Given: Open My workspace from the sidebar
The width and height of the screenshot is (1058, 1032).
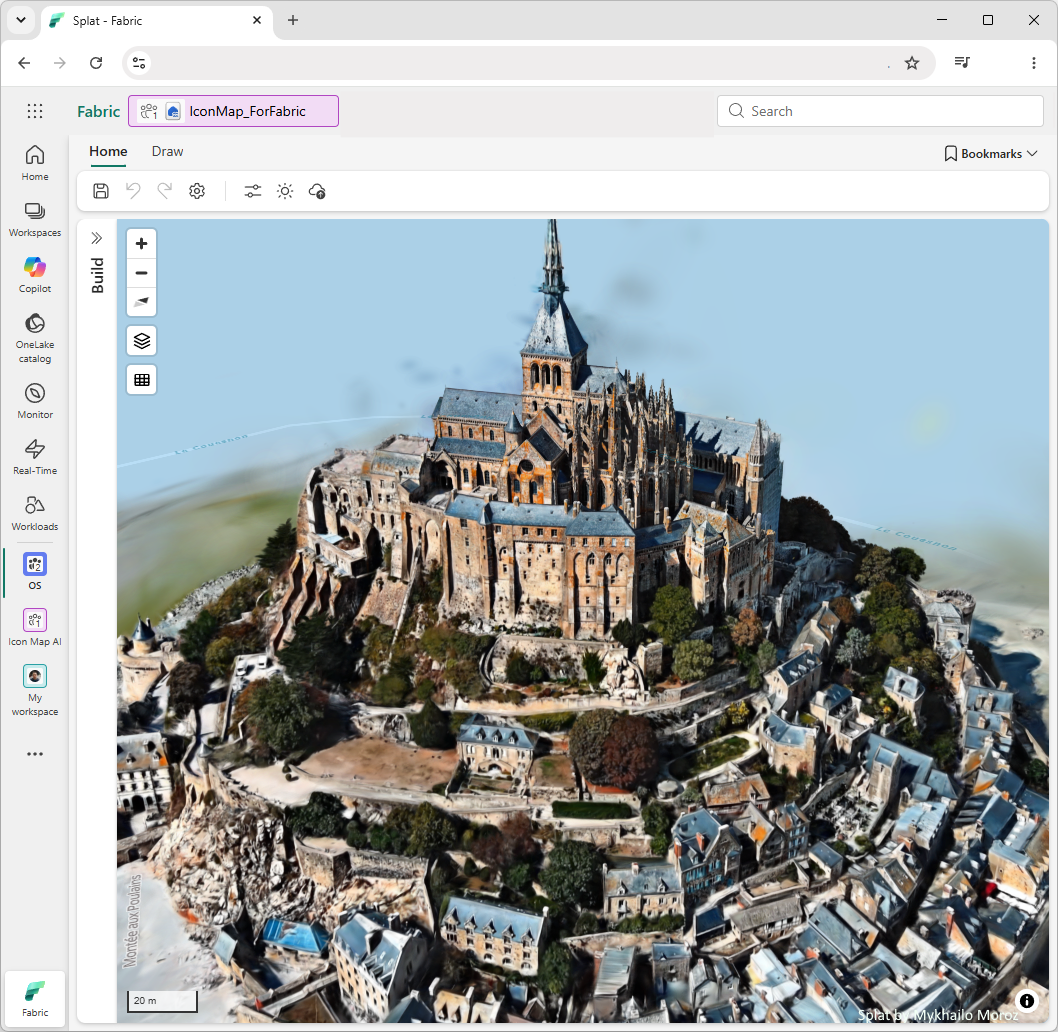Looking at the screenshot, I should click(35, 690).
